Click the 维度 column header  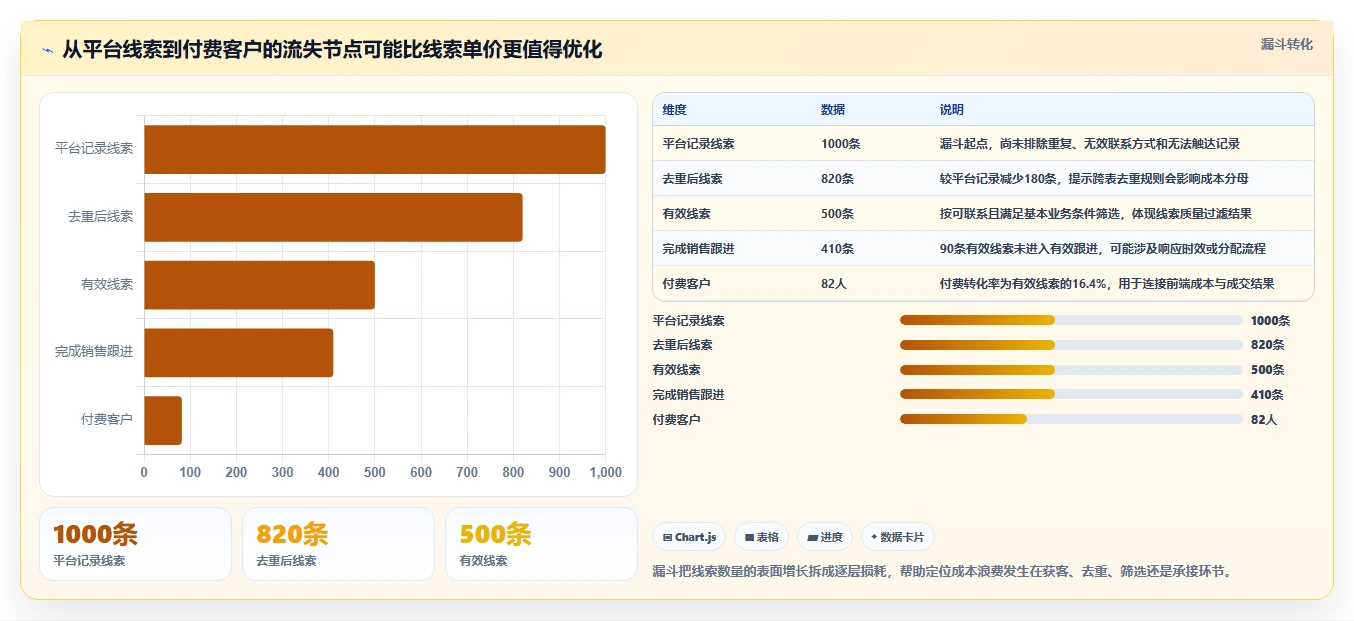[x=674, y=109]
